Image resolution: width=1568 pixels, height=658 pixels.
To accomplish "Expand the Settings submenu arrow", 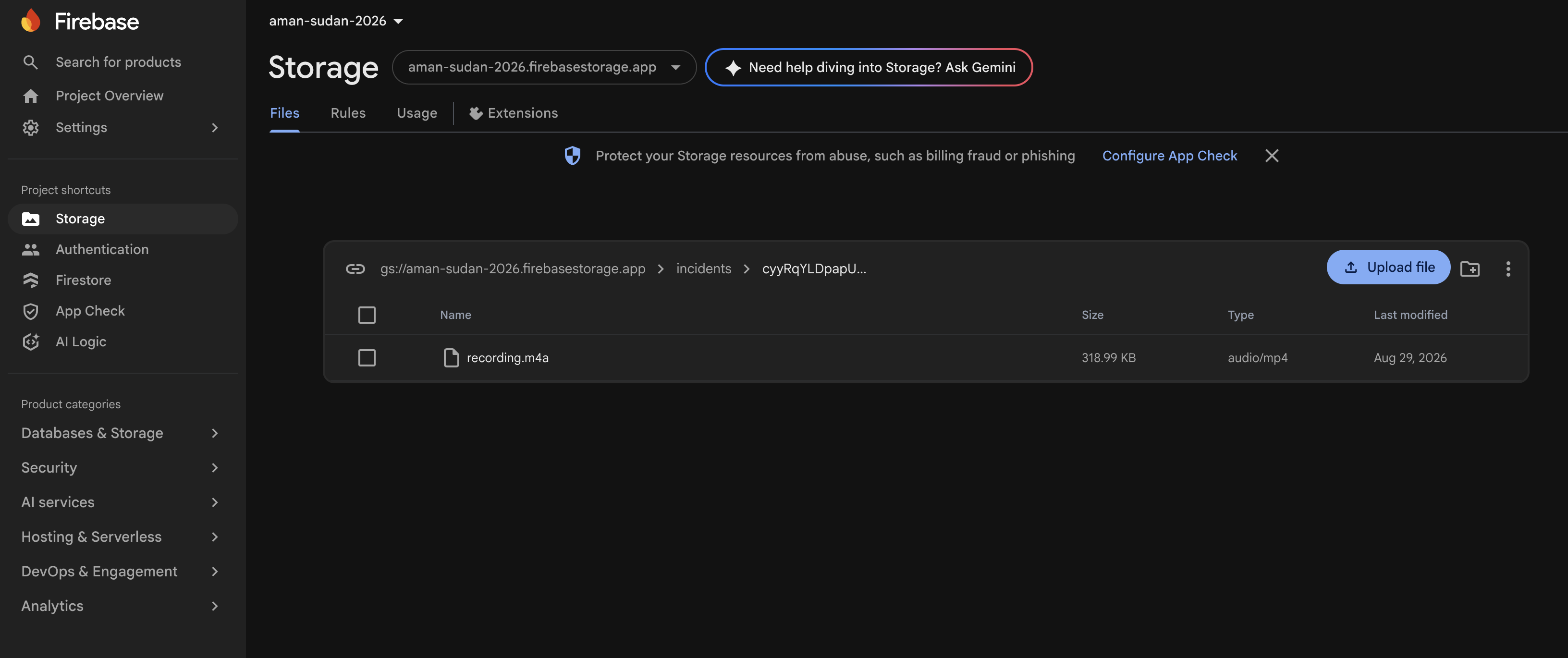I will pyautogui.click(x=215, y=127).
